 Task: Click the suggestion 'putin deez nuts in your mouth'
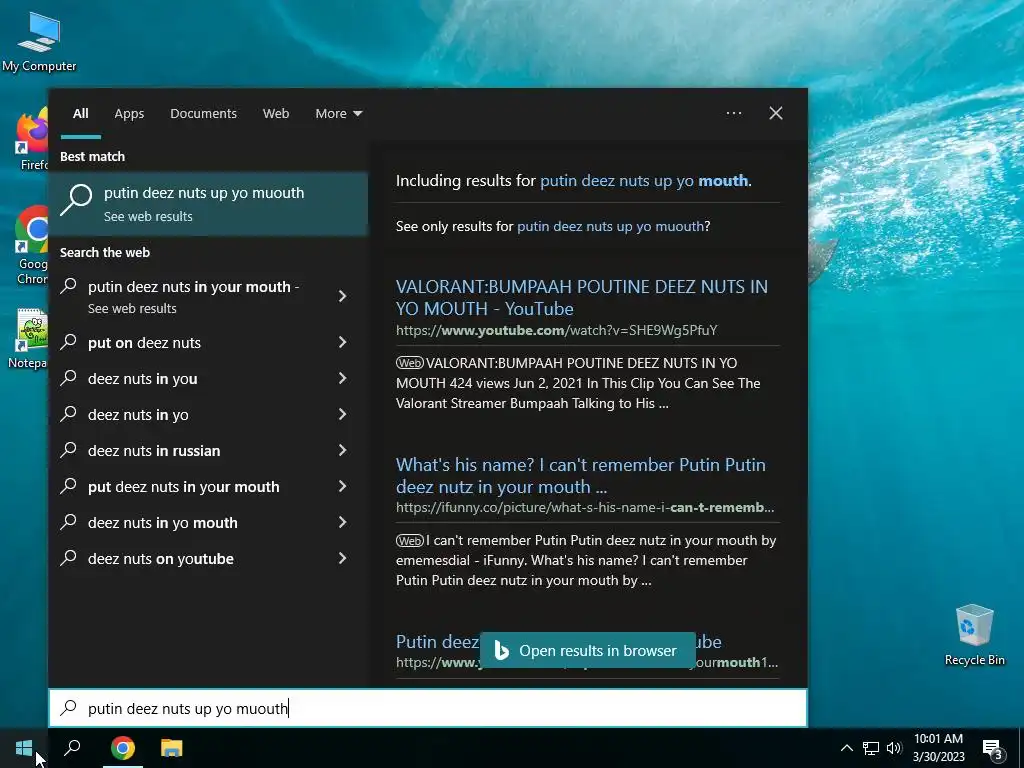193,296
